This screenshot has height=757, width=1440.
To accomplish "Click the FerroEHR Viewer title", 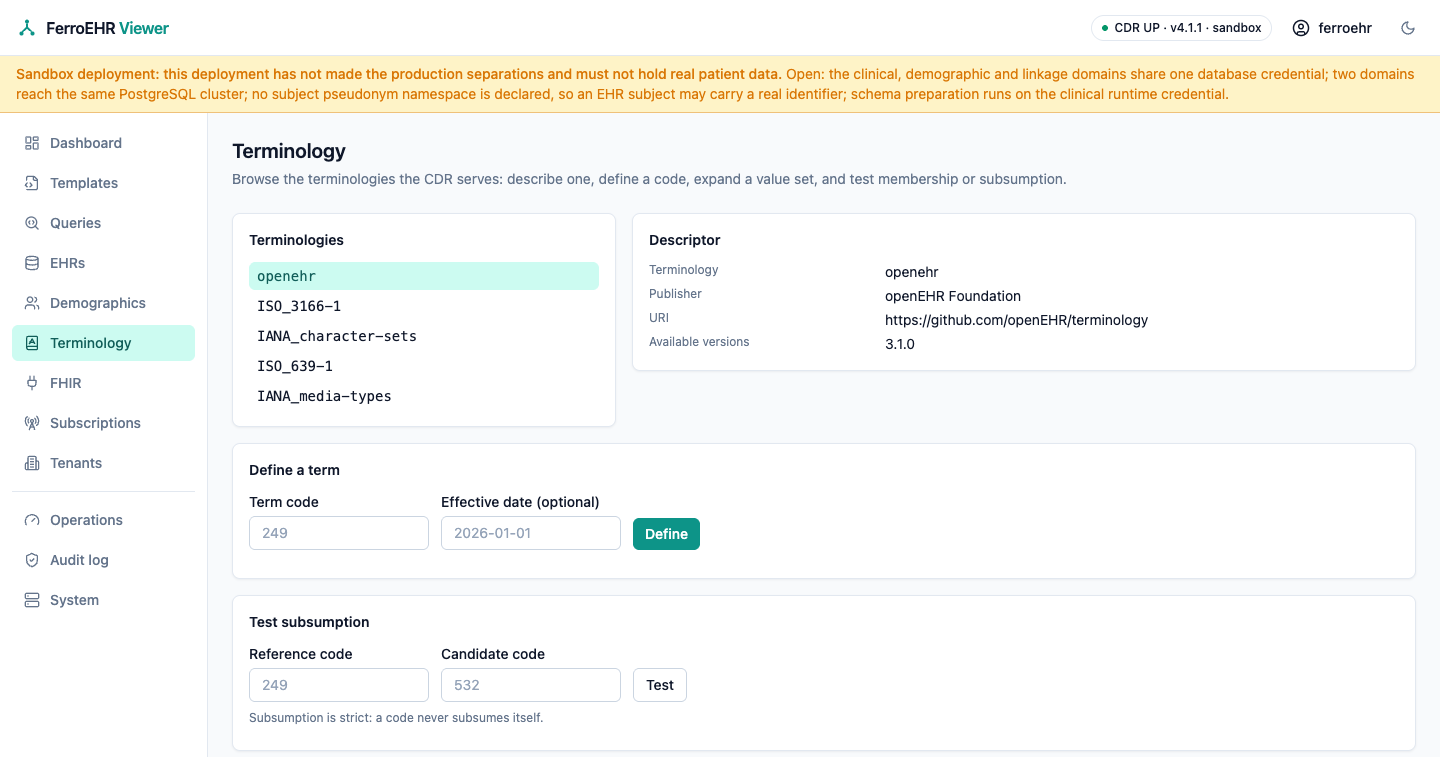I will click(x=108, y=28).
